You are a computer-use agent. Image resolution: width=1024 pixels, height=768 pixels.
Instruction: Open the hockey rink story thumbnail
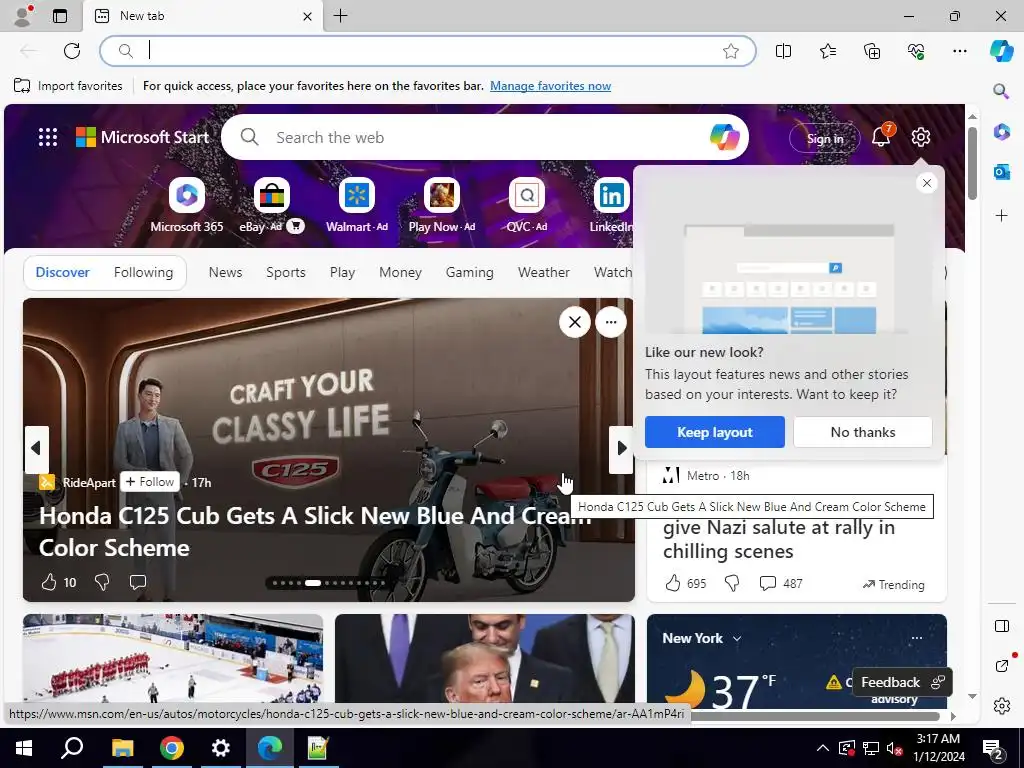pyautogui.click(x=173, y=658)
